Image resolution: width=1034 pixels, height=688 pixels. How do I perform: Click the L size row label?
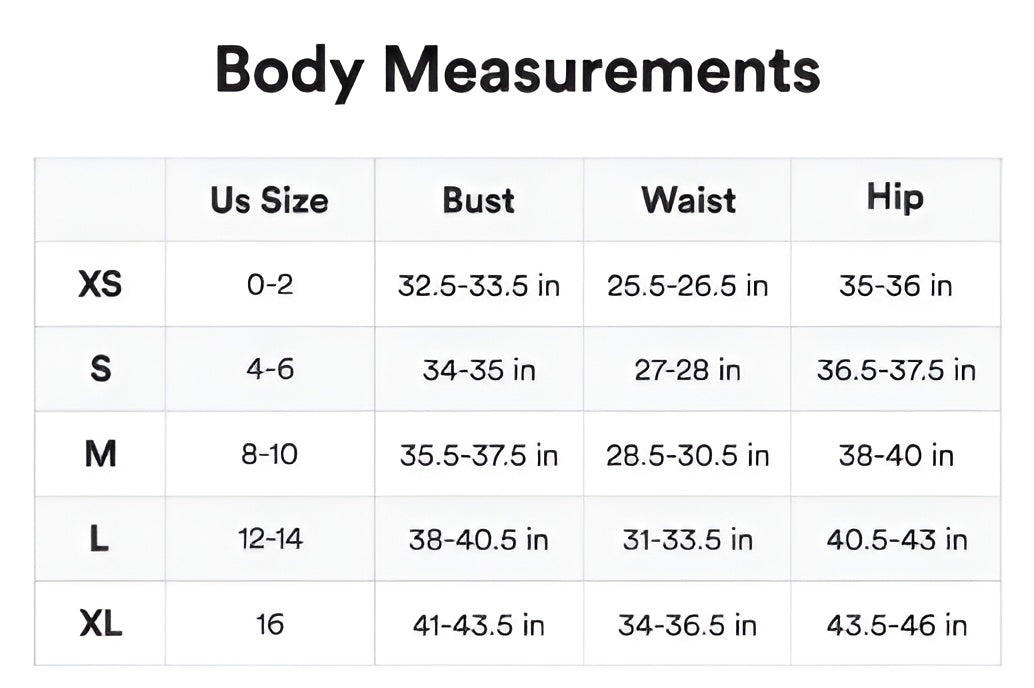tap(100, 540)
